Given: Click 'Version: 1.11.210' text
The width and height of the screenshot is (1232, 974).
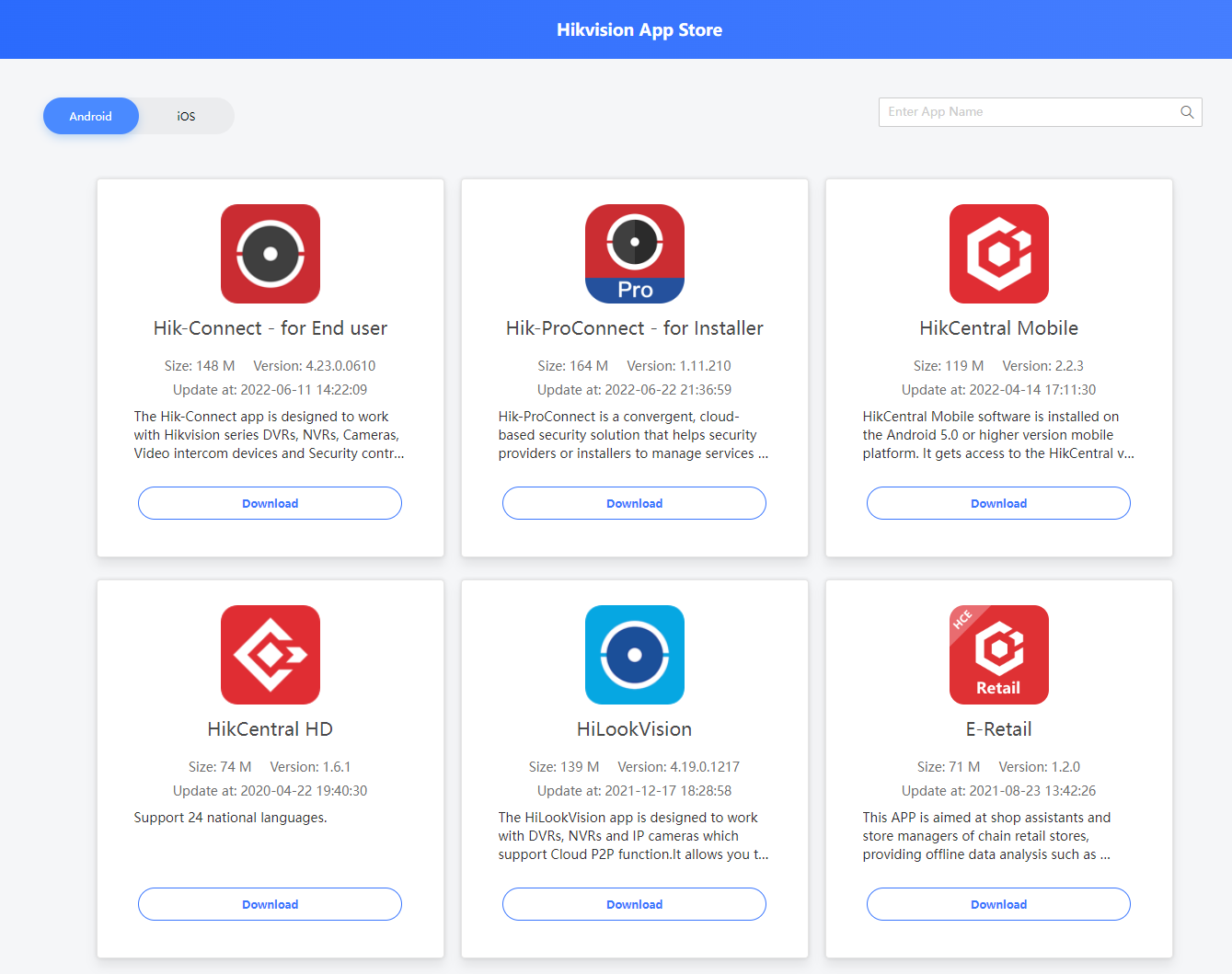Looking at the screenshot, I should point(679,366).
